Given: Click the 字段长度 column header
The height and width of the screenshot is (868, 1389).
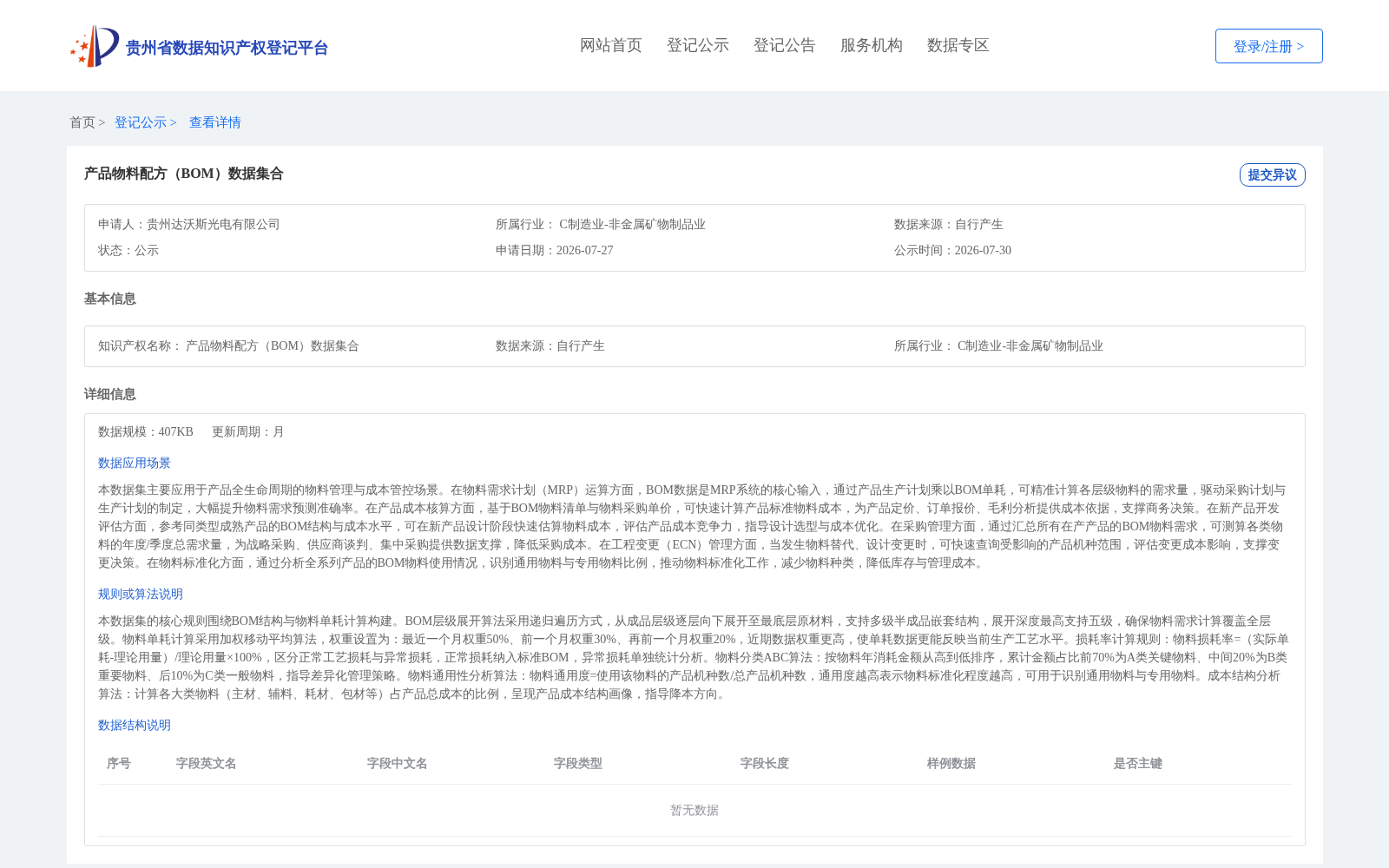Looking at the screenshot, I should (765, 763).
